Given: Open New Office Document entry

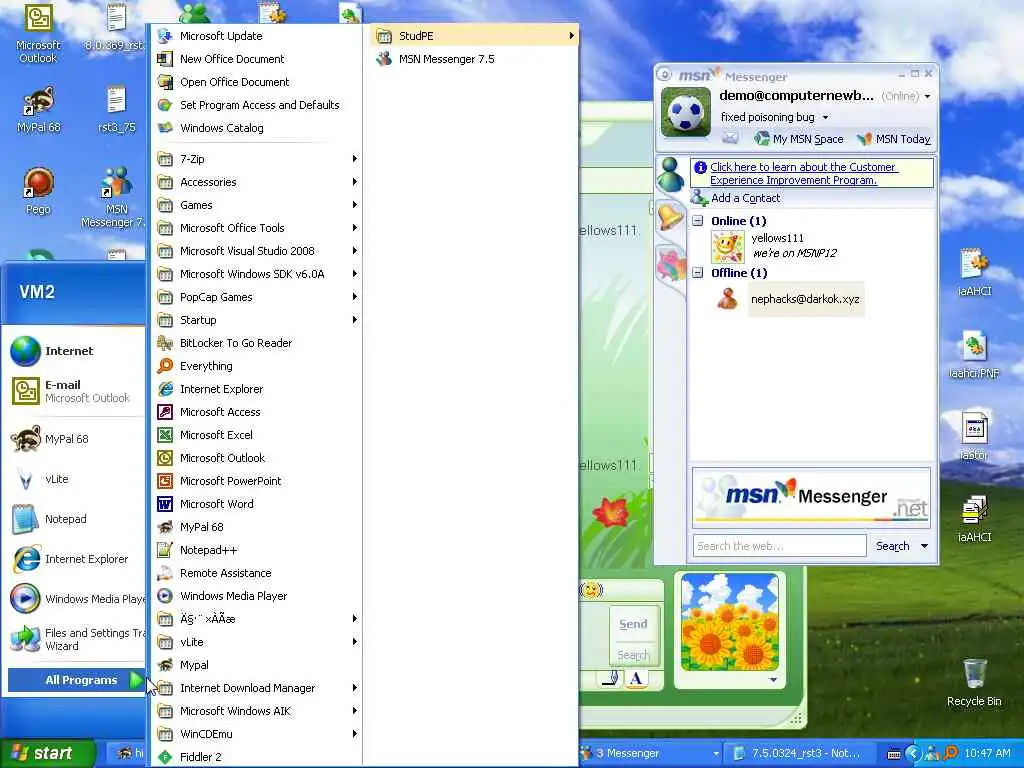Looking at the screenshot, I should coord(256,59).
